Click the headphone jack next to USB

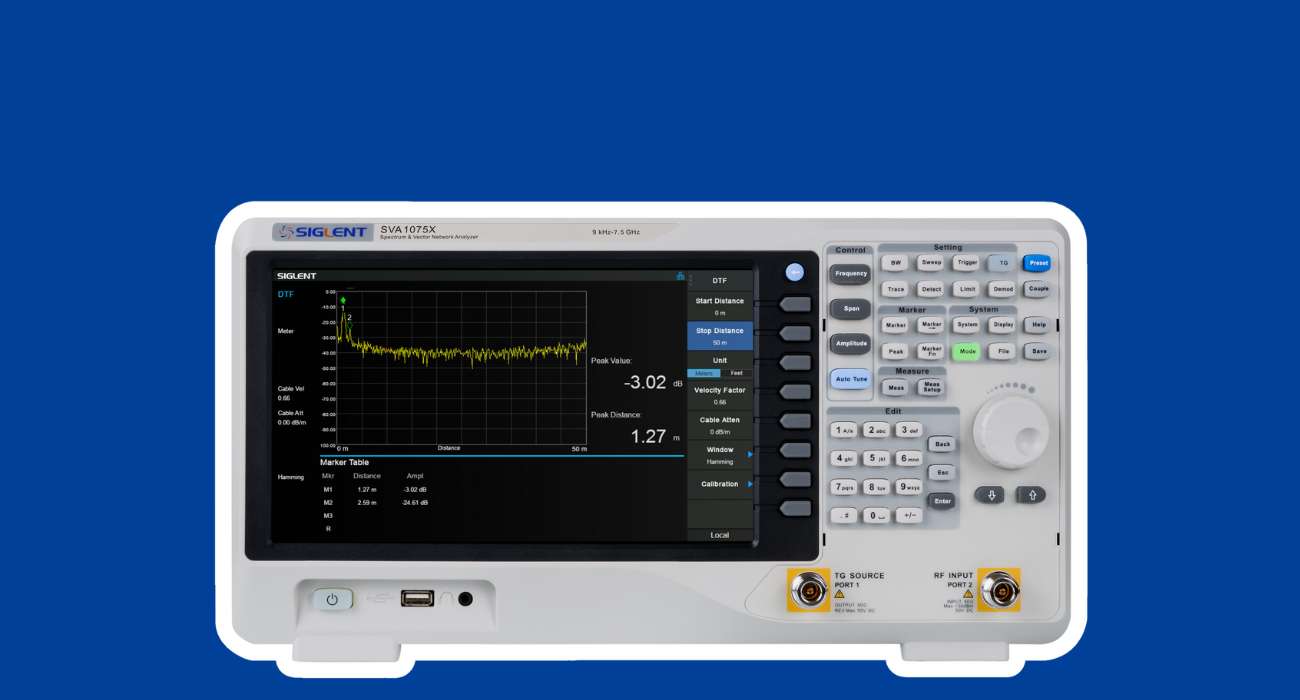click(464, 599)
